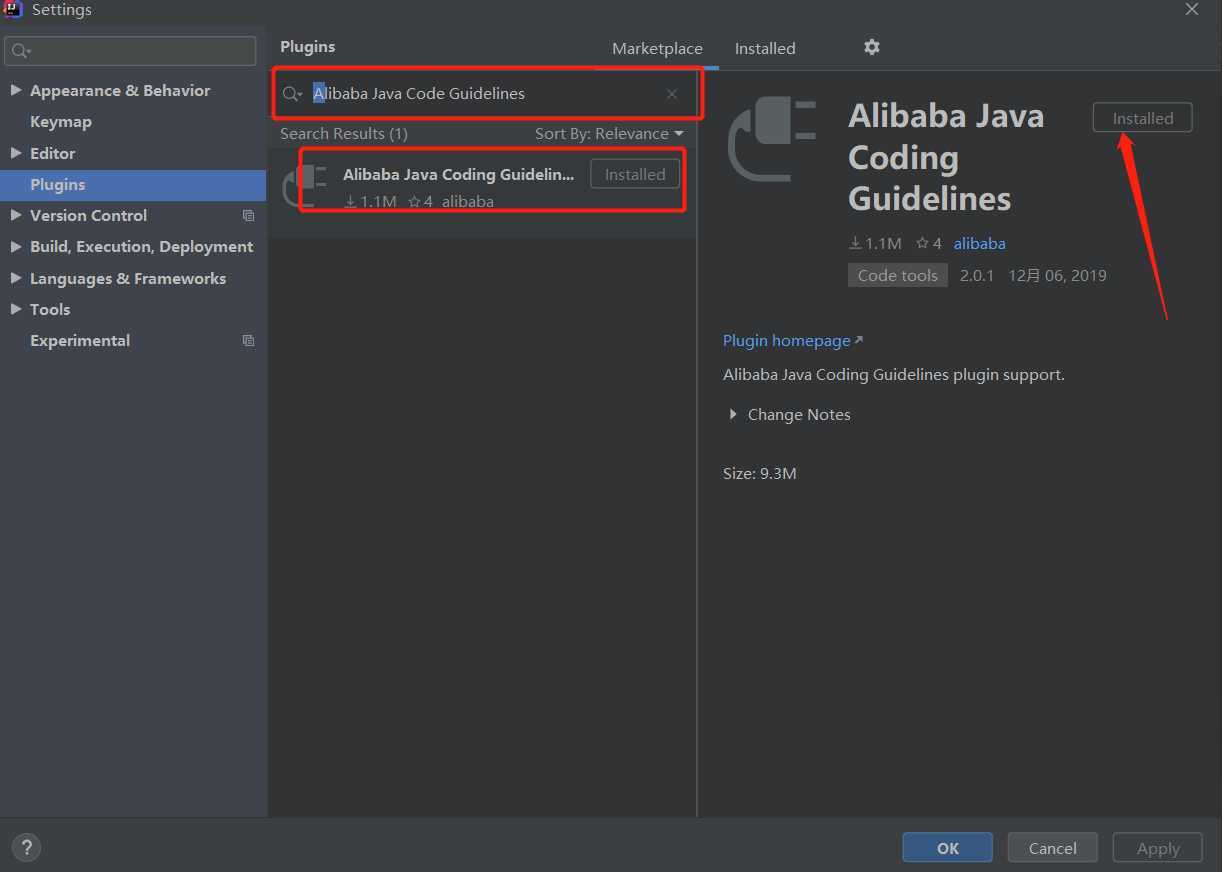Click the help question mark icon
The height and width of the screenshot is (872, 1222).
click(x=26, y=848)
